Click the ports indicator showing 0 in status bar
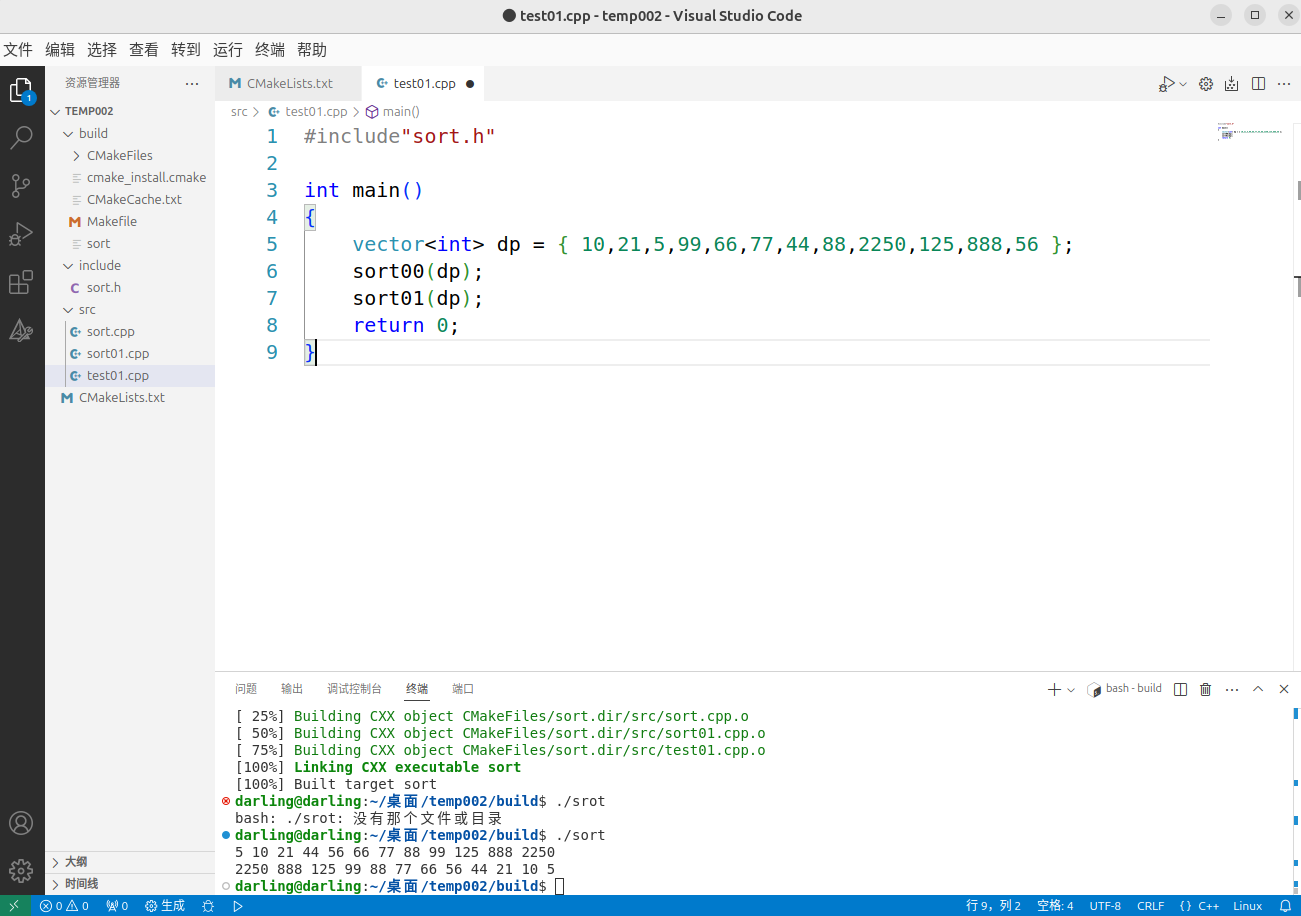 pos(117,906)
